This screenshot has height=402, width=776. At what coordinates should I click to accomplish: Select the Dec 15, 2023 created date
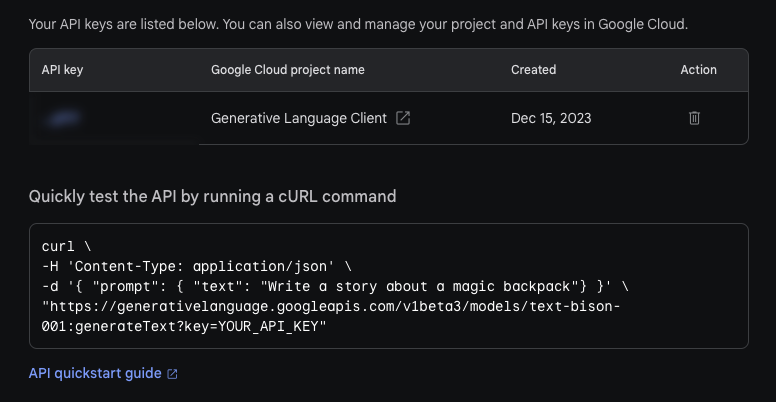[551, 118]
